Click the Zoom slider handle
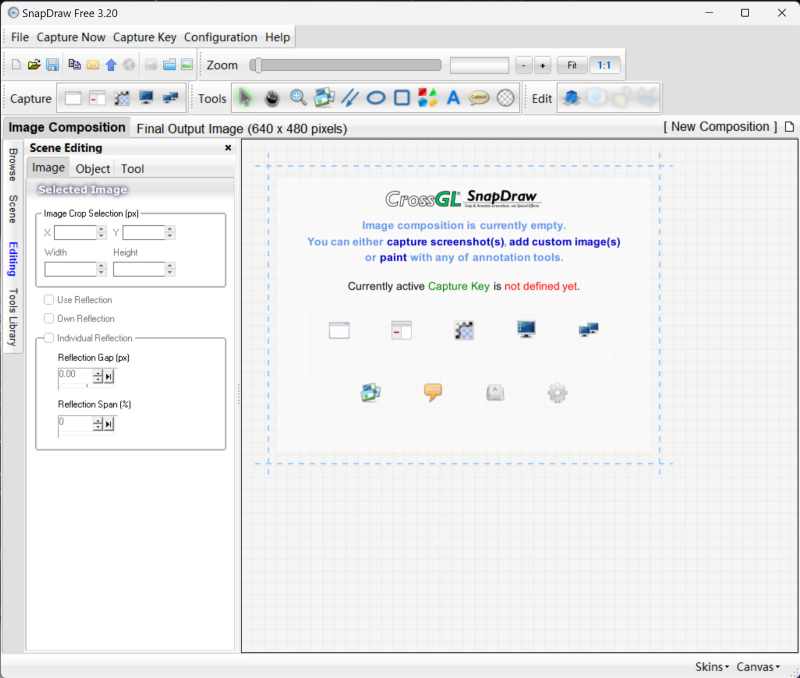This screenshot has height=678, width=800. (258, 65)
